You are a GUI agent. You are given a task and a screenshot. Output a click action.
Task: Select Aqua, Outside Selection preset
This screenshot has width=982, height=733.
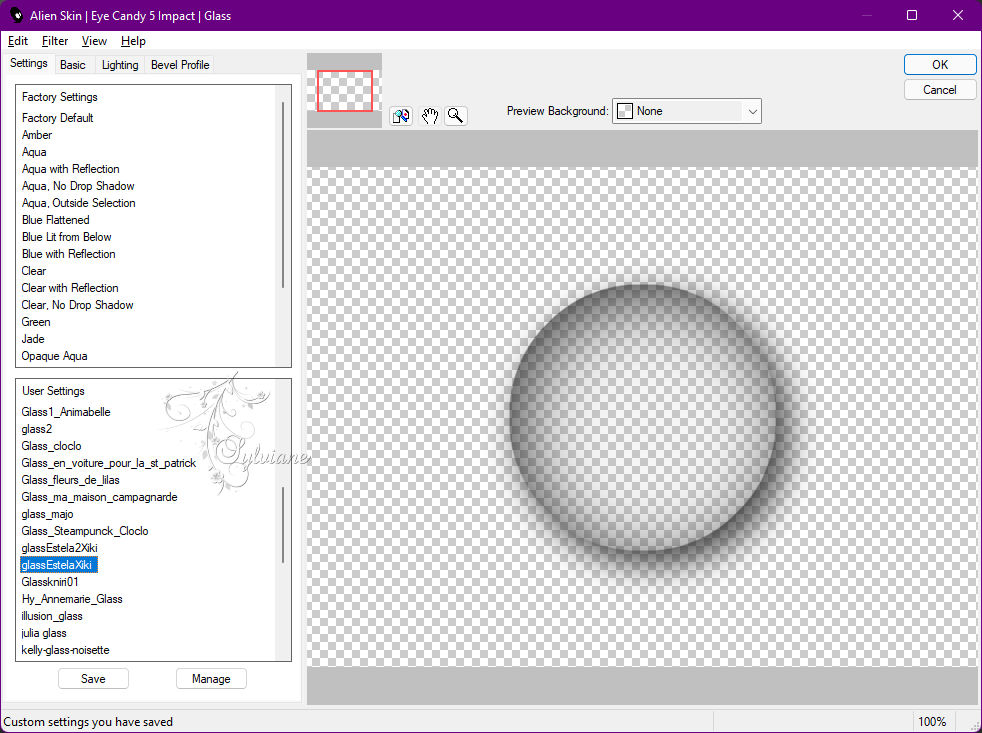79,203
